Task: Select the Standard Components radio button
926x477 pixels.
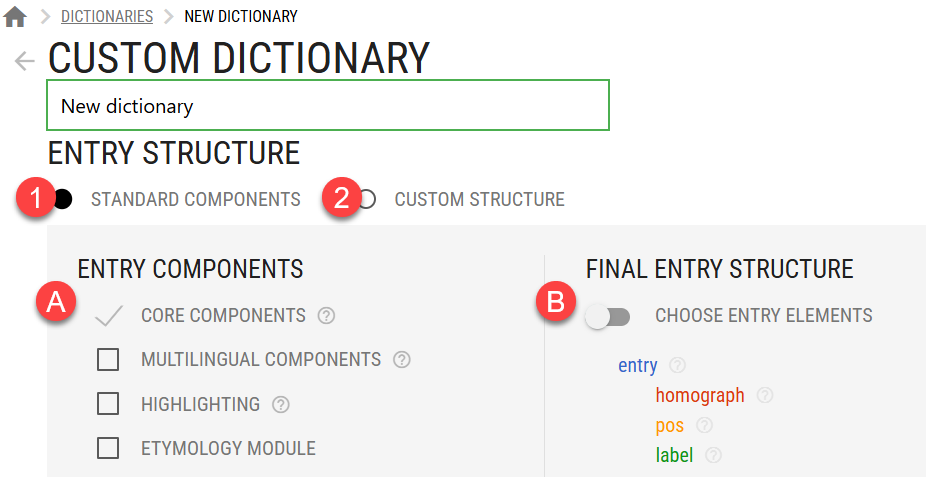Action: (63, 200)
